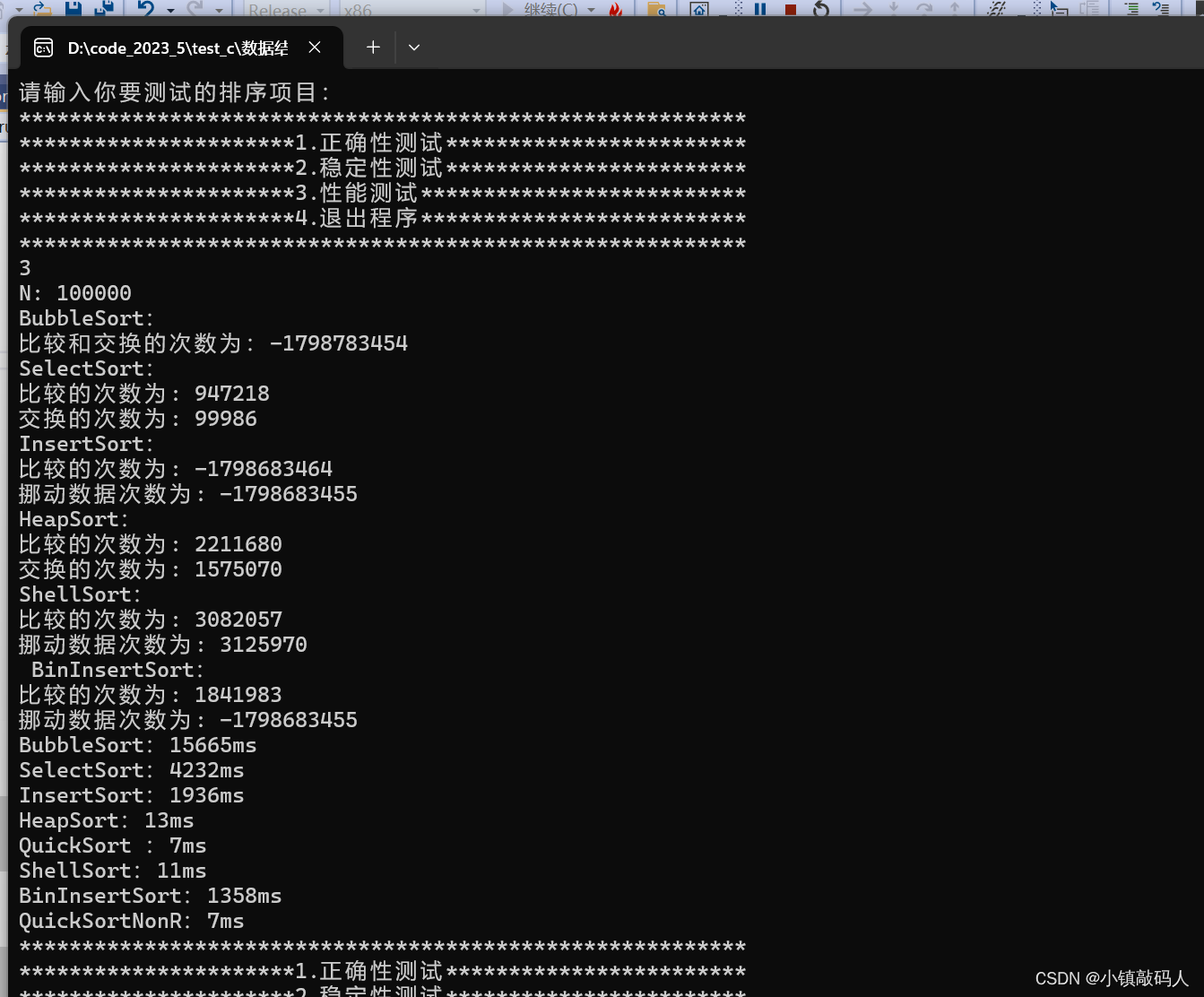1204x997 pixels.
Task: Restart debugging with the circular arrow icon
Action: click(820, 8)
